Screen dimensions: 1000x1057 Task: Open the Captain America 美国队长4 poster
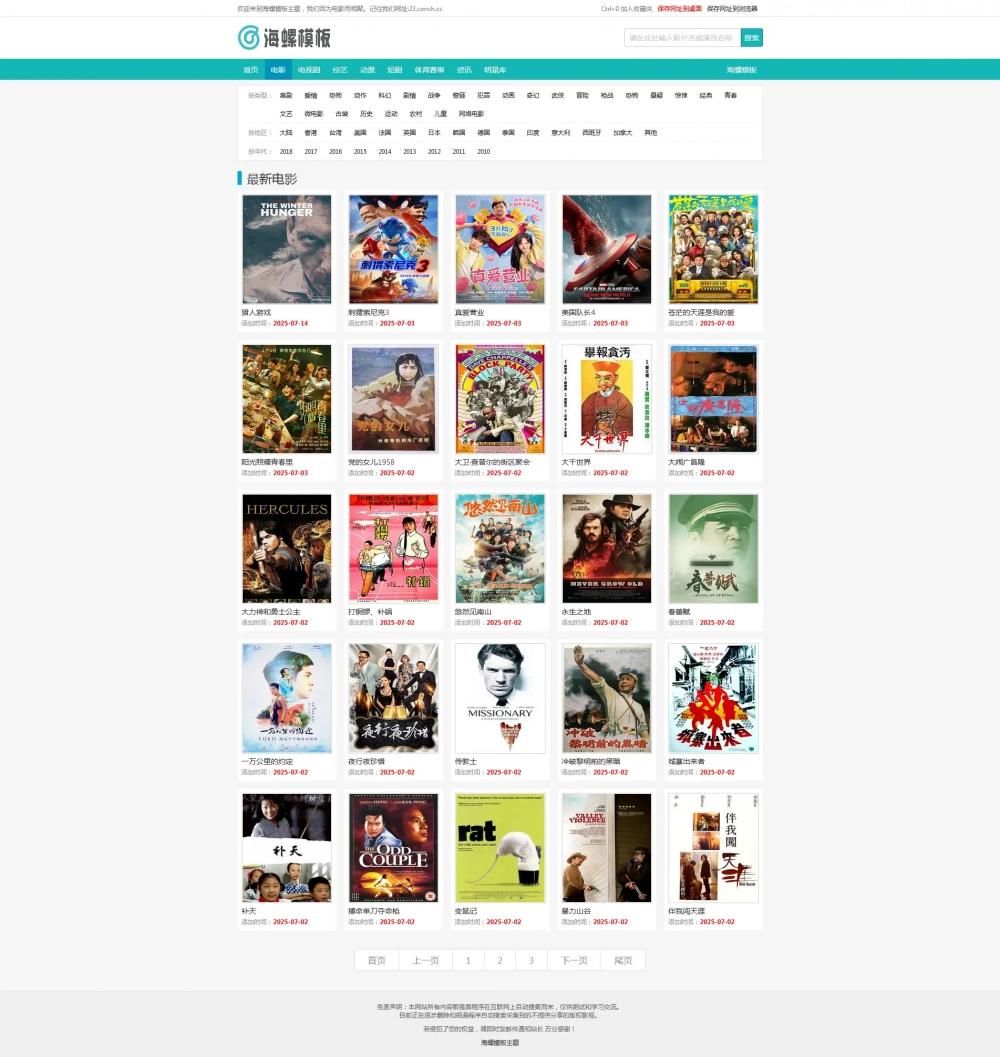coord(607,249)
